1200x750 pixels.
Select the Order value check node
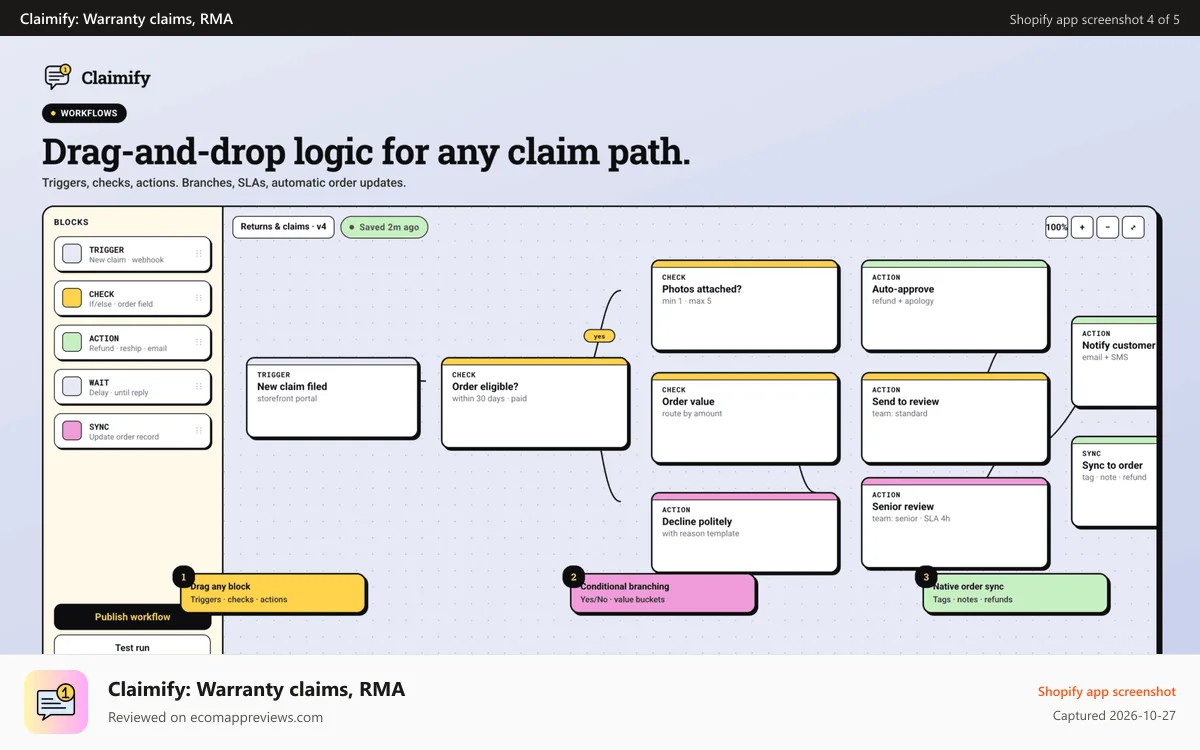745,418
